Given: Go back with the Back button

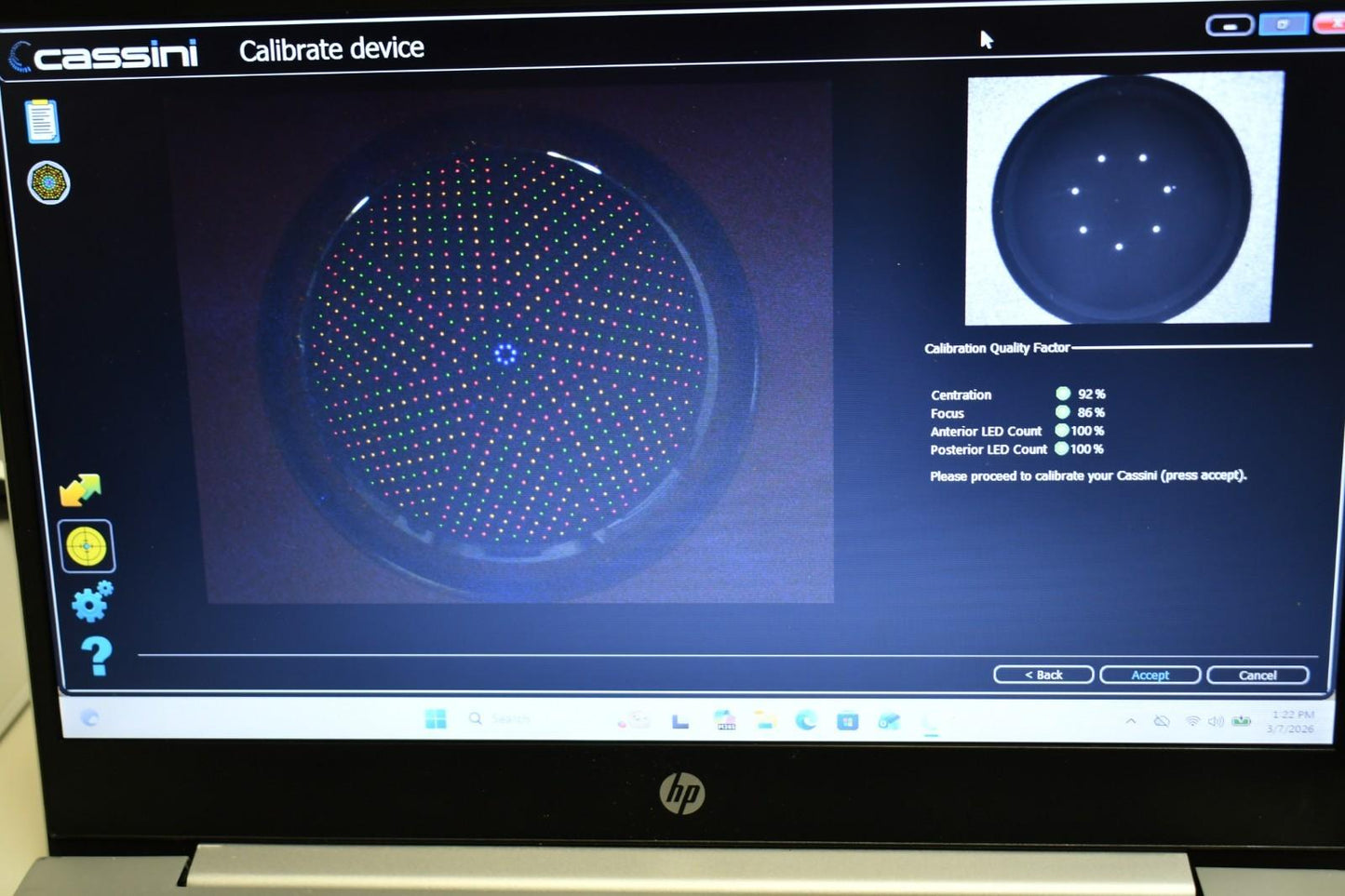Looking at the screenshot, I should click(1043, 675).
